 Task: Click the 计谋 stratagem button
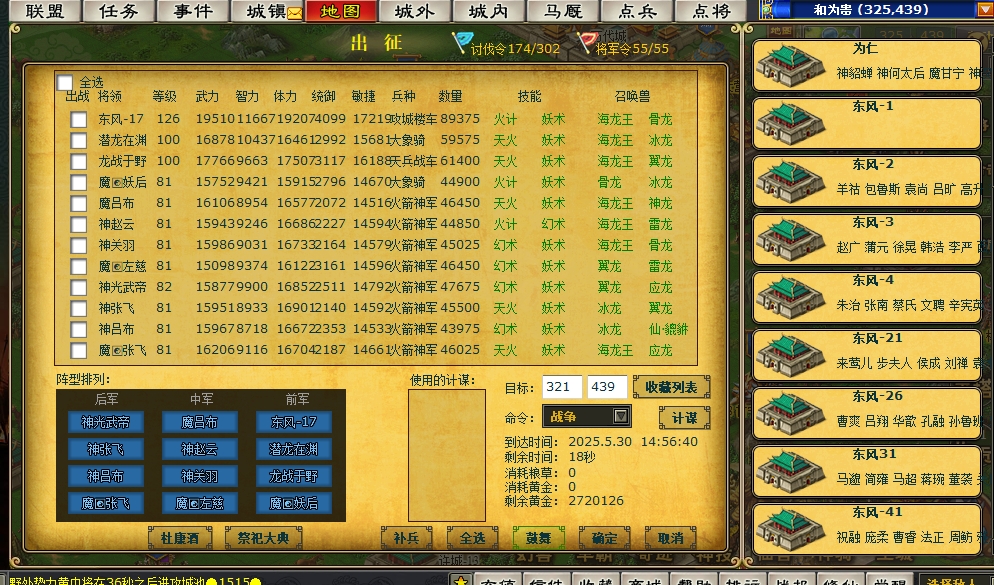pyautogui.click(x=684, y=418)
